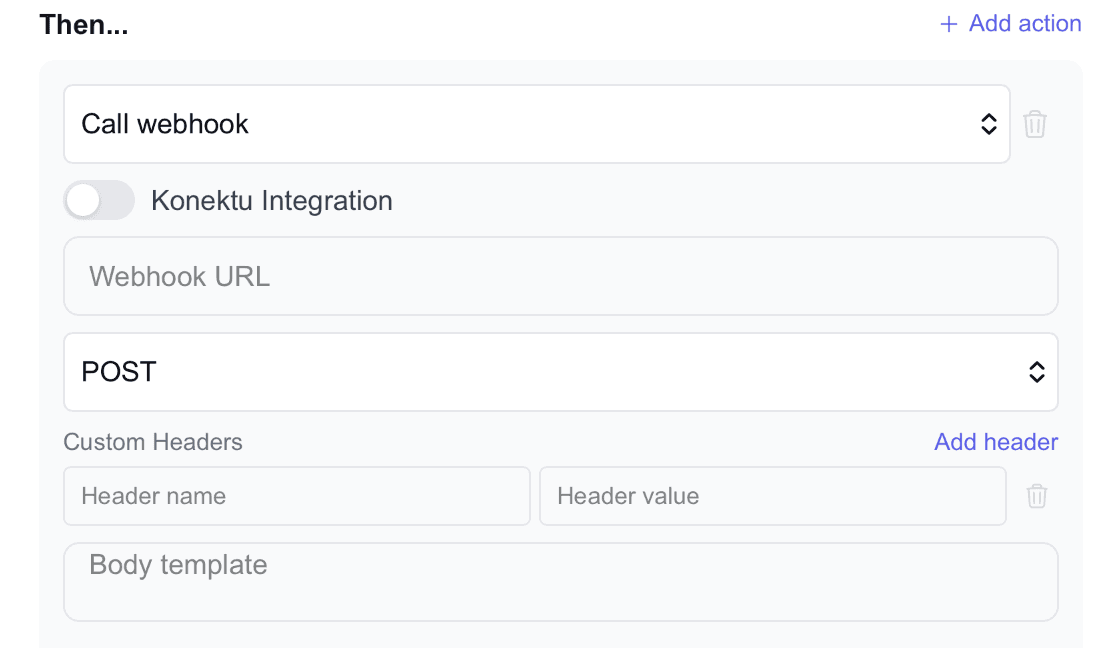1112x648 pixels.
Task: Focus the Webhook URL input field
Action: click(x=560, y=276)
